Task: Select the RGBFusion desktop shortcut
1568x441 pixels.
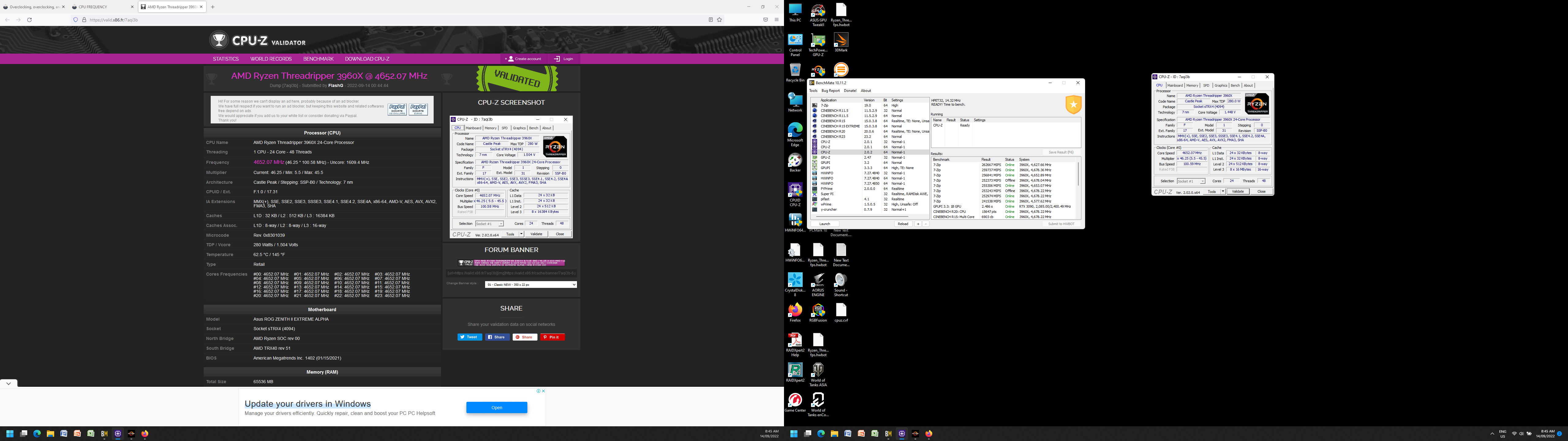Action: coord(817,312)
